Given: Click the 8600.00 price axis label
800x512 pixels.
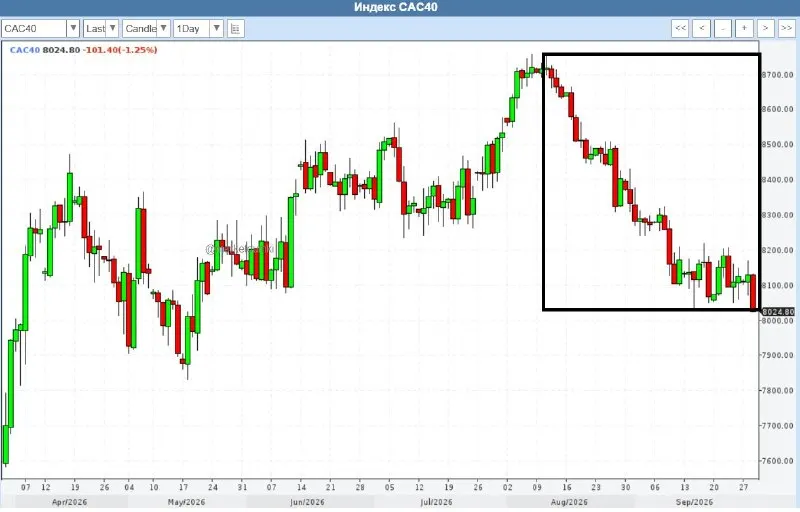Looking at the screenshot, I should 778,109.
